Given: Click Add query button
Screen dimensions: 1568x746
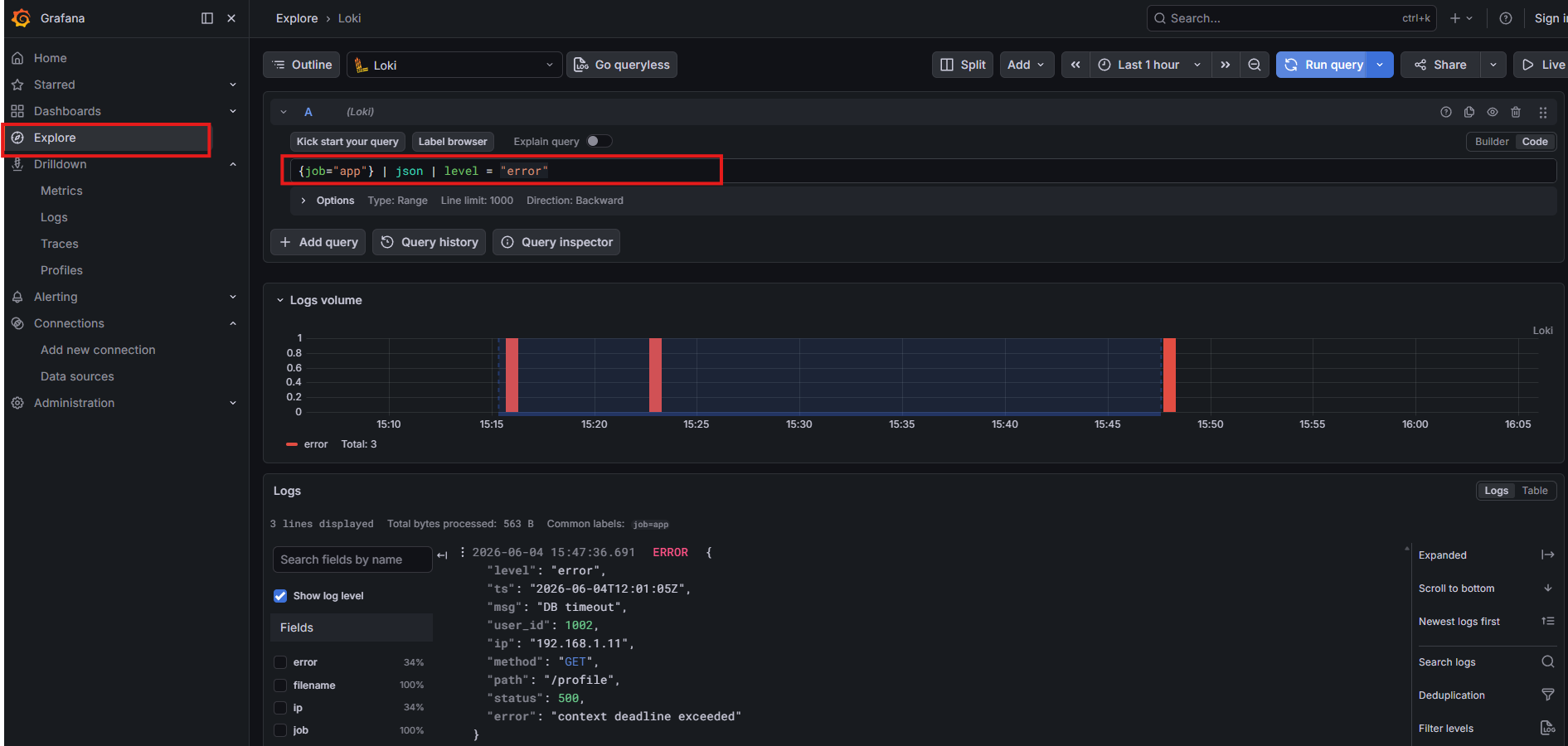Looking at the screenshot, I should (x=318, y=242).
